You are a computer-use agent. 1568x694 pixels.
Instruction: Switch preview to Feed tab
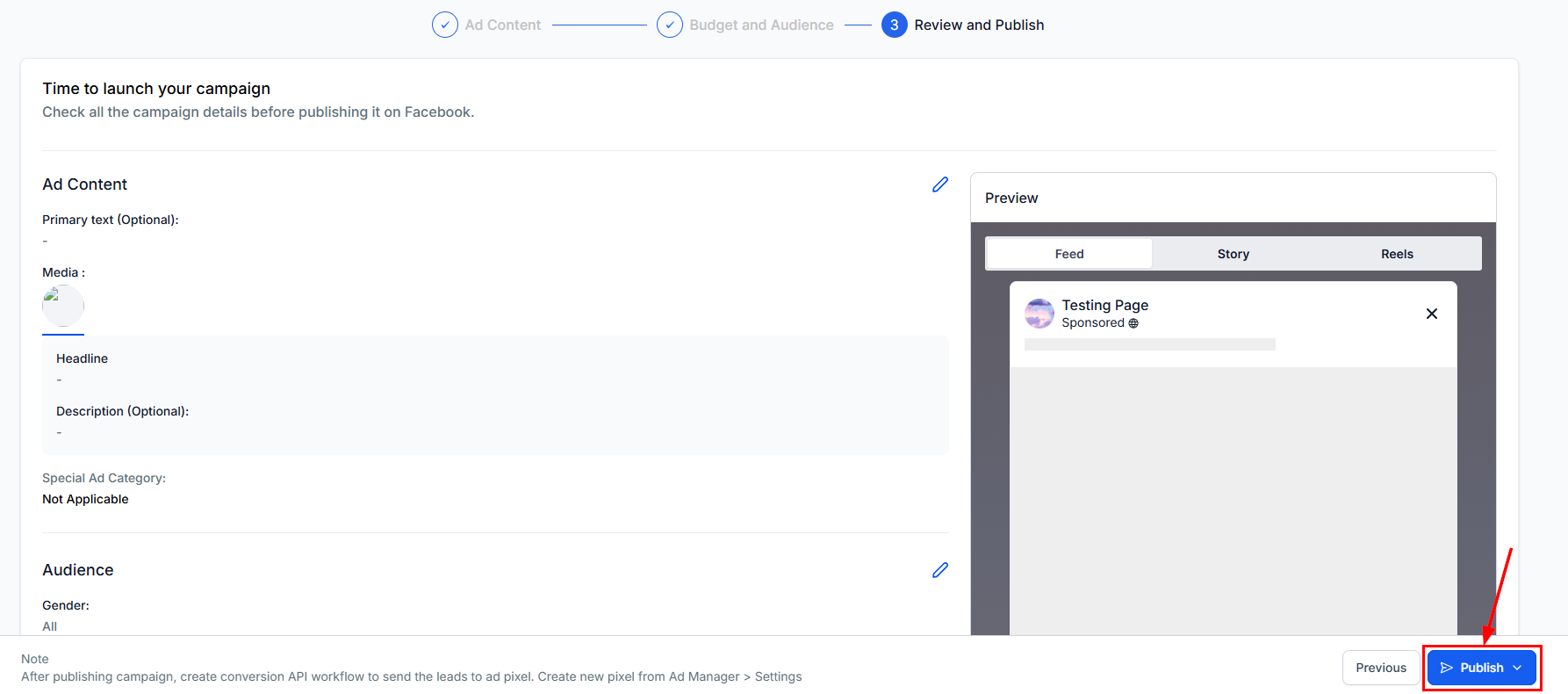[1069, 254]
